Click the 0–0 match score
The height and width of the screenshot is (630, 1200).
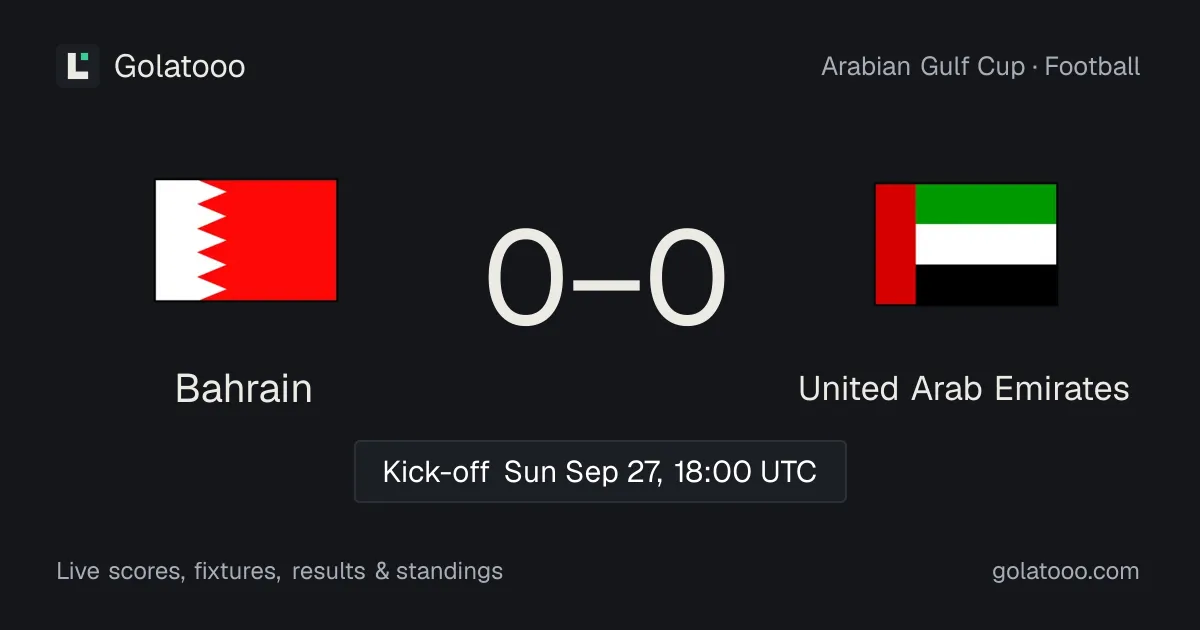pyautogui.click(x=606, y=280)
